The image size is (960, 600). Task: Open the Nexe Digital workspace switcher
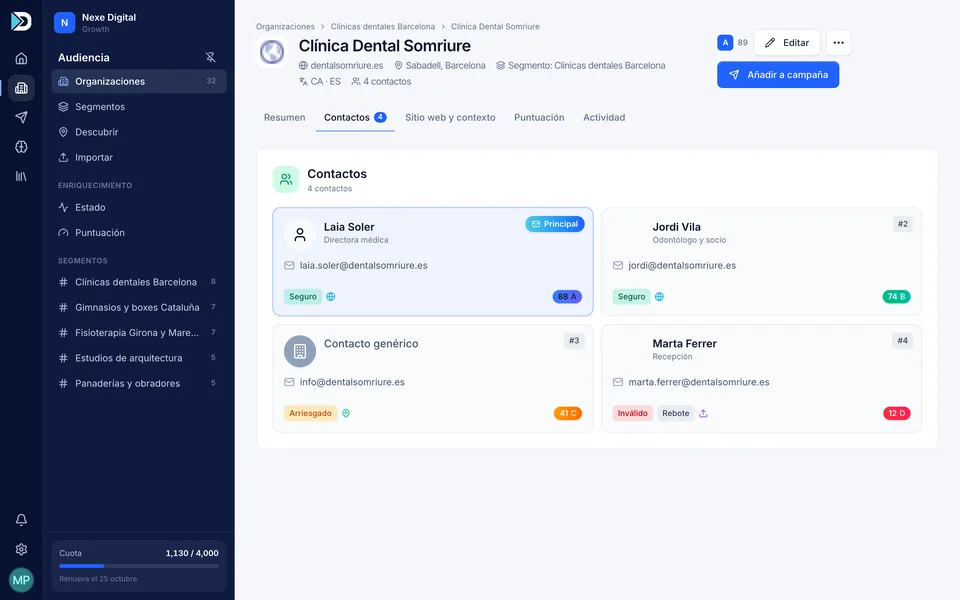tap(138, 23)
